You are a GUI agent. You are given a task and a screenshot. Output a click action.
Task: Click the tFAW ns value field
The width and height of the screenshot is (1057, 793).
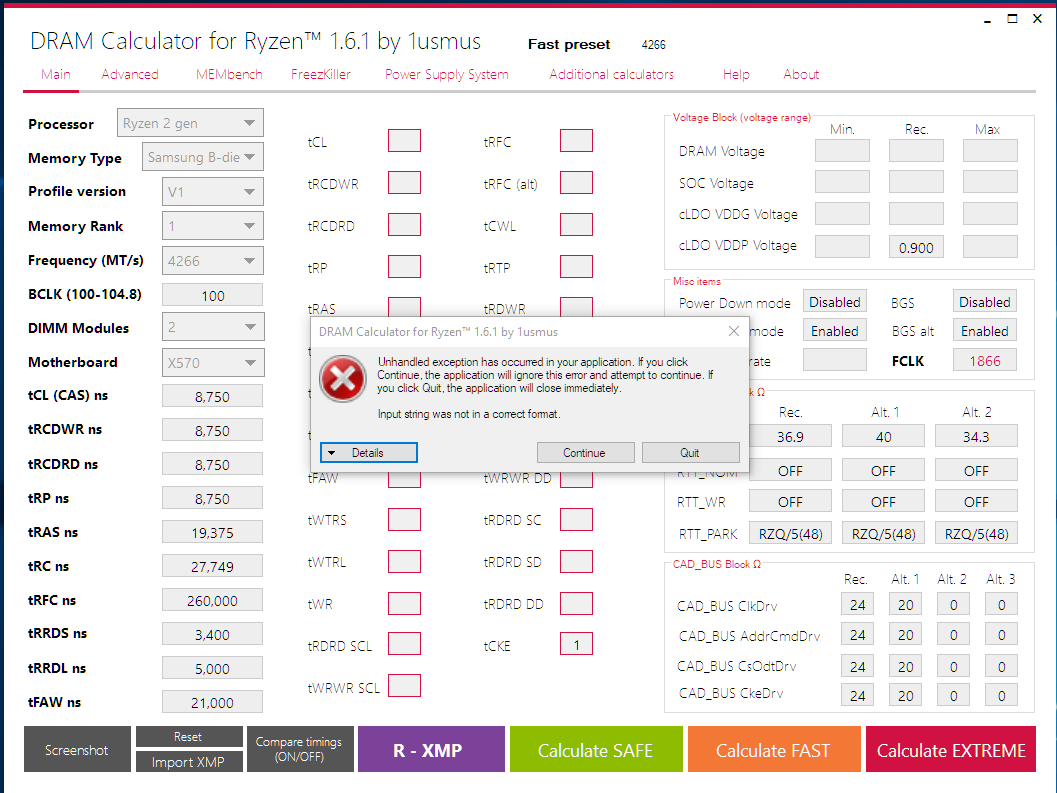[212, 702]
